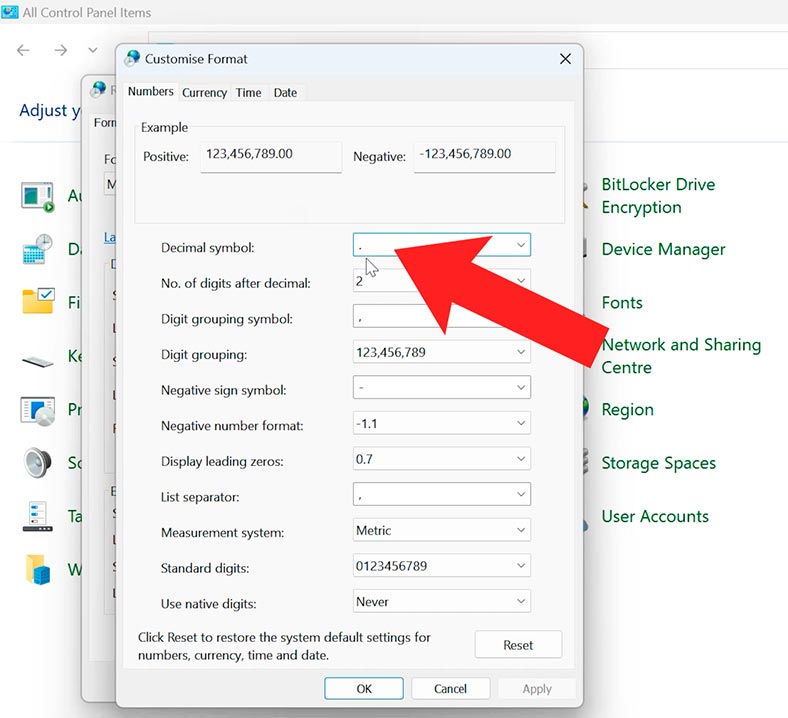Image resolution: width=788 pixels, height=718 pixels.
Task: Switch to the Numbers tab
Action: tap(150, 91)
